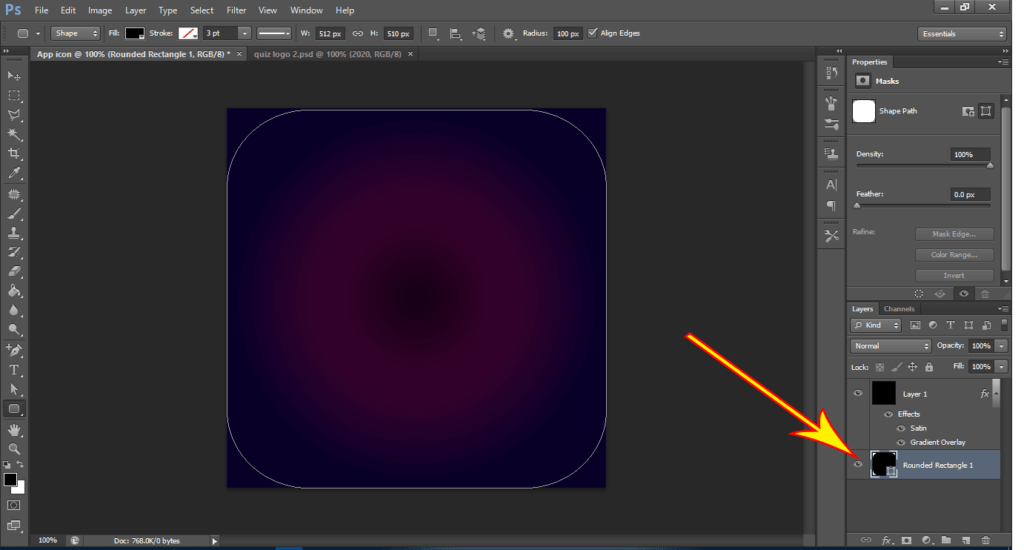Open the Normal blend mode dropdown
This screenshot has height=550, width=1024.
tap(890, 346)
